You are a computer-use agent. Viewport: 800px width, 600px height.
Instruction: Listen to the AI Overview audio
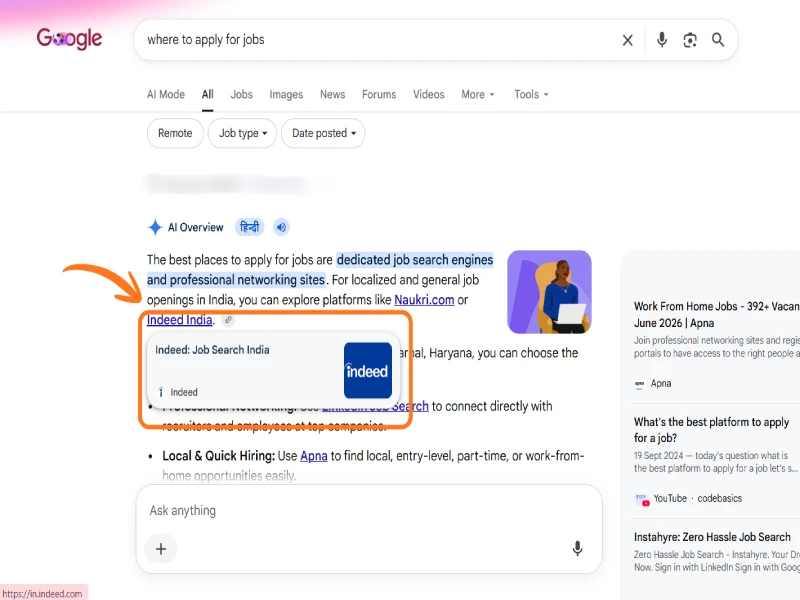(281, 227)
